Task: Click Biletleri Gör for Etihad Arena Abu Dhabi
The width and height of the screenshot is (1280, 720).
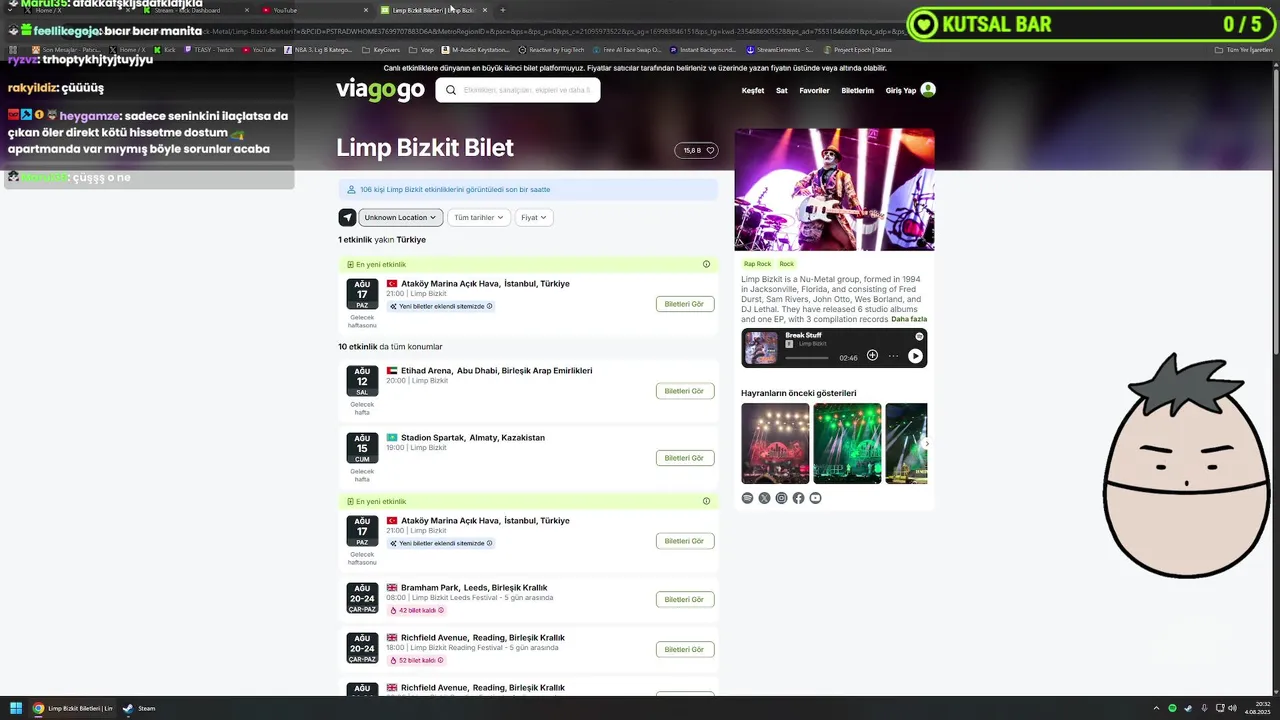Action: (x=685, y=391)
